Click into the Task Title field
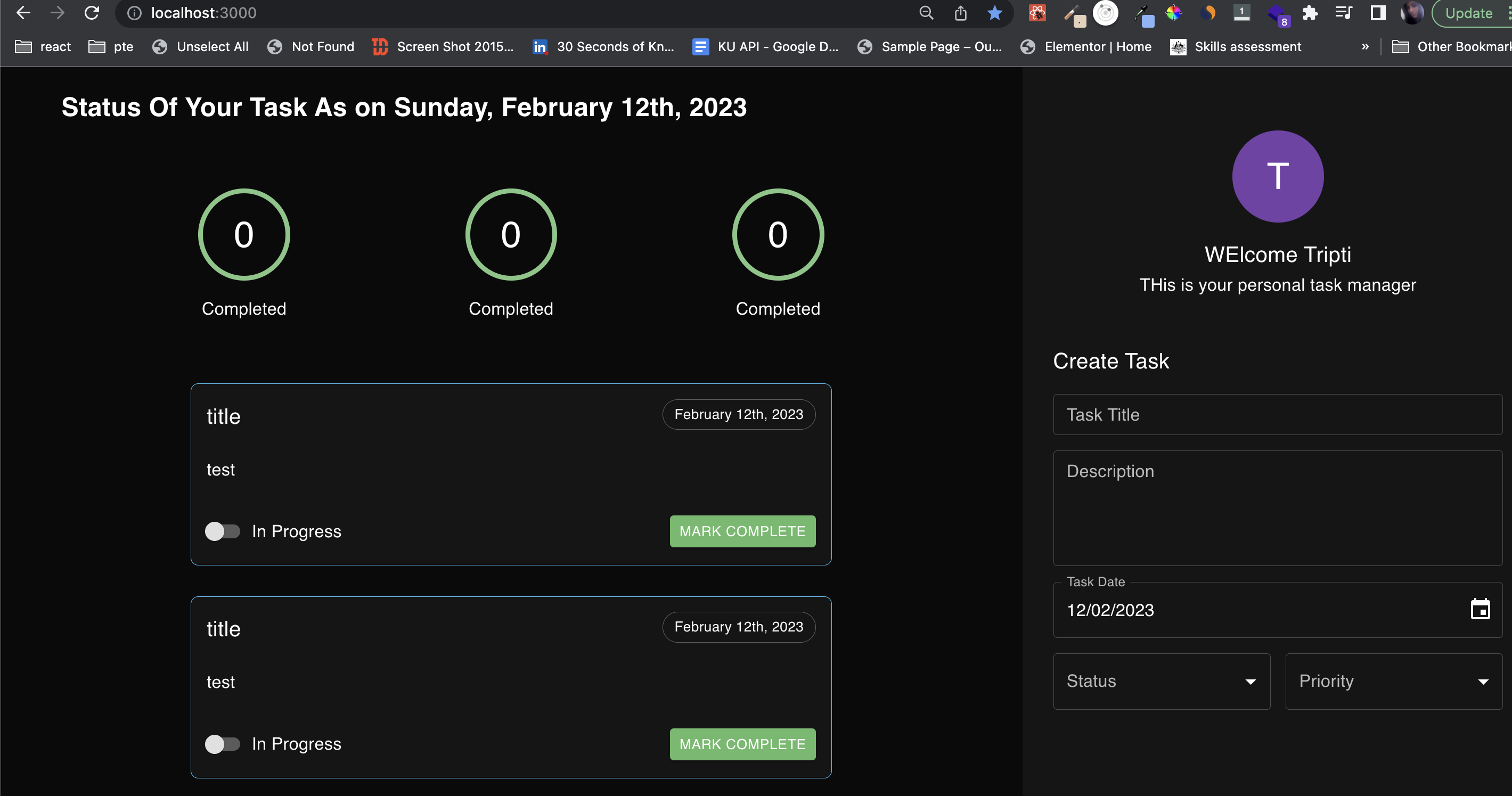 point(1278,415)
